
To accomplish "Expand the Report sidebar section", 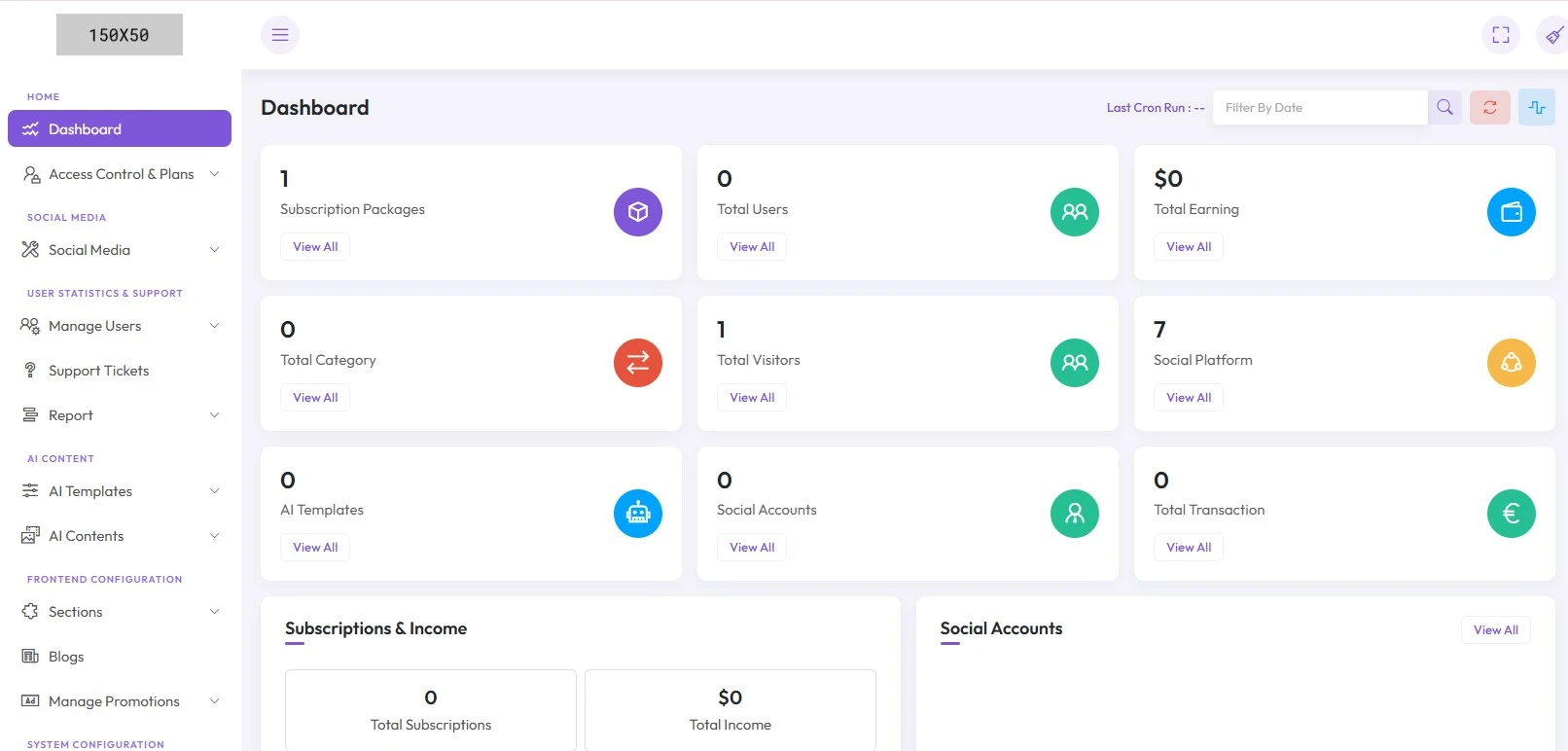I will [x=121, y=415].
